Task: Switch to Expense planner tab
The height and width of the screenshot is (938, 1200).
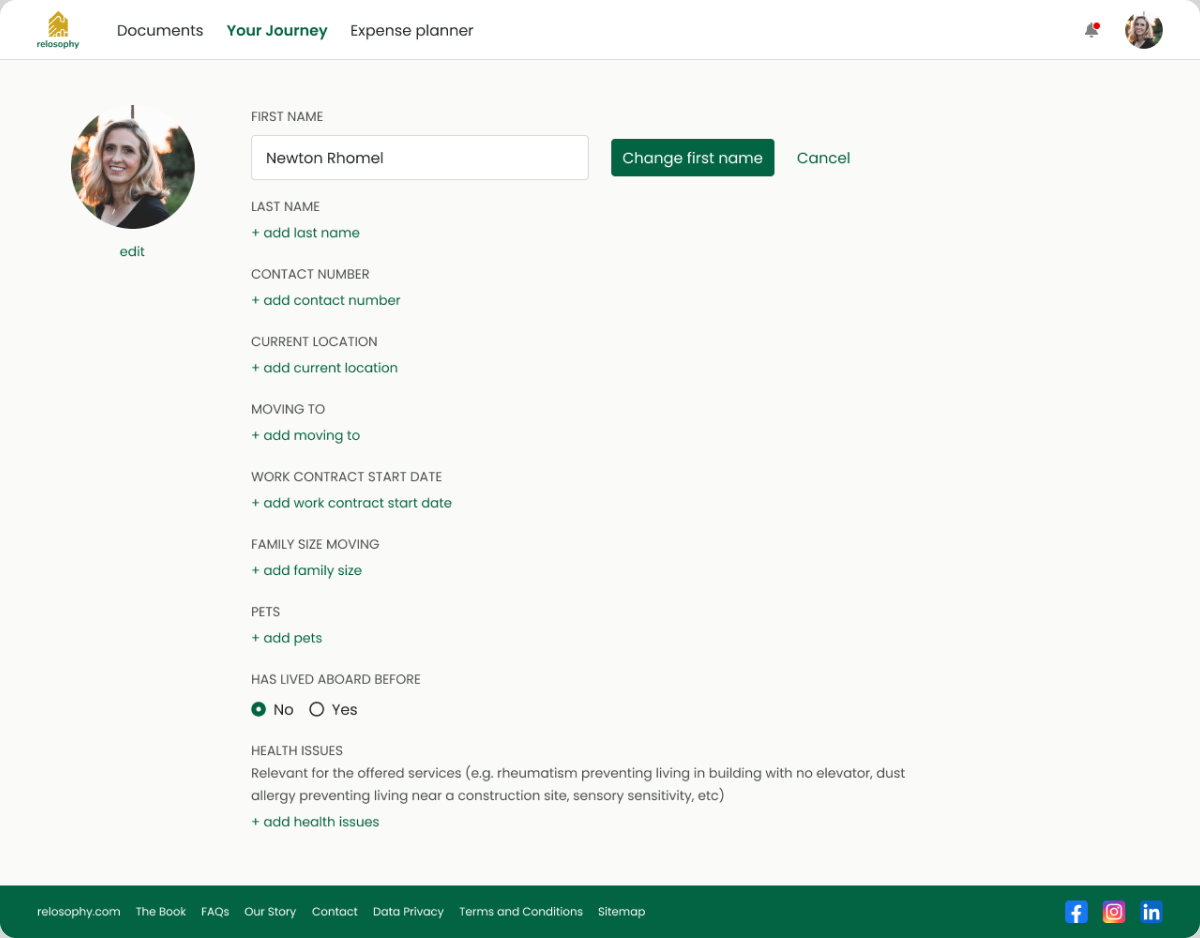Action: click(412, 30)
